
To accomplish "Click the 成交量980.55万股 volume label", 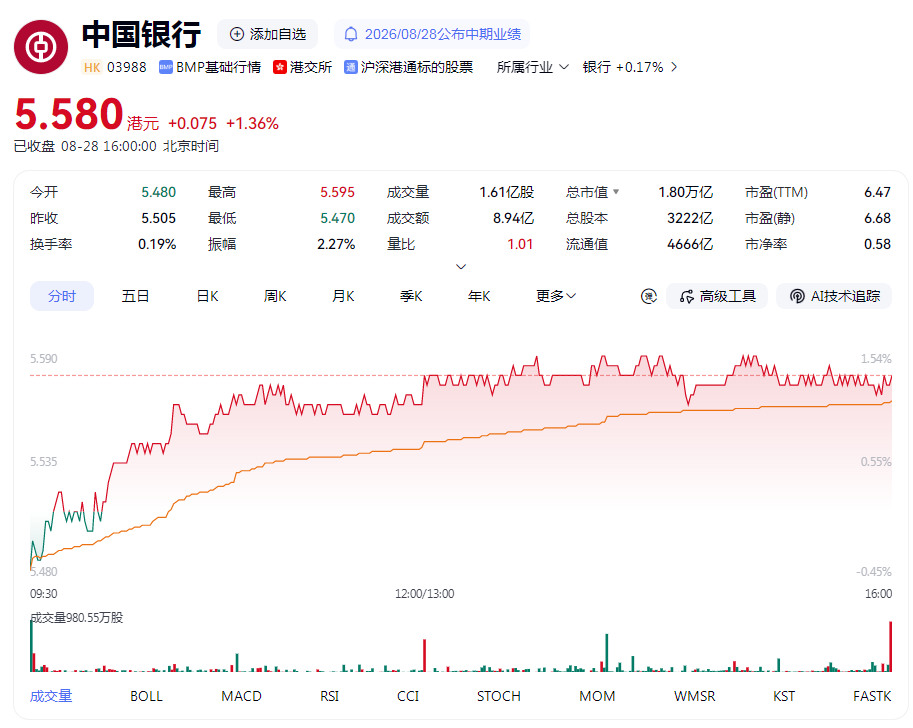I will click(x=77, y=618).
